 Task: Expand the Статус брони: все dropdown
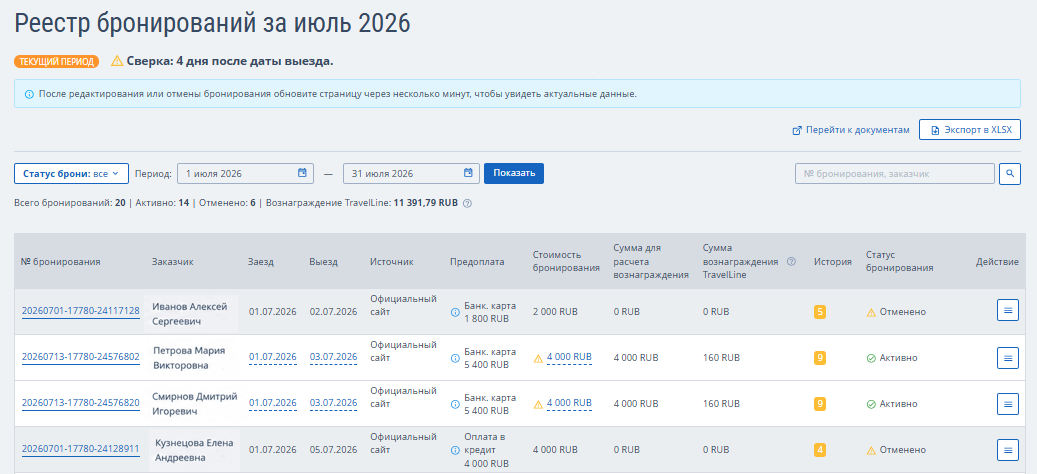pos(71,174)
